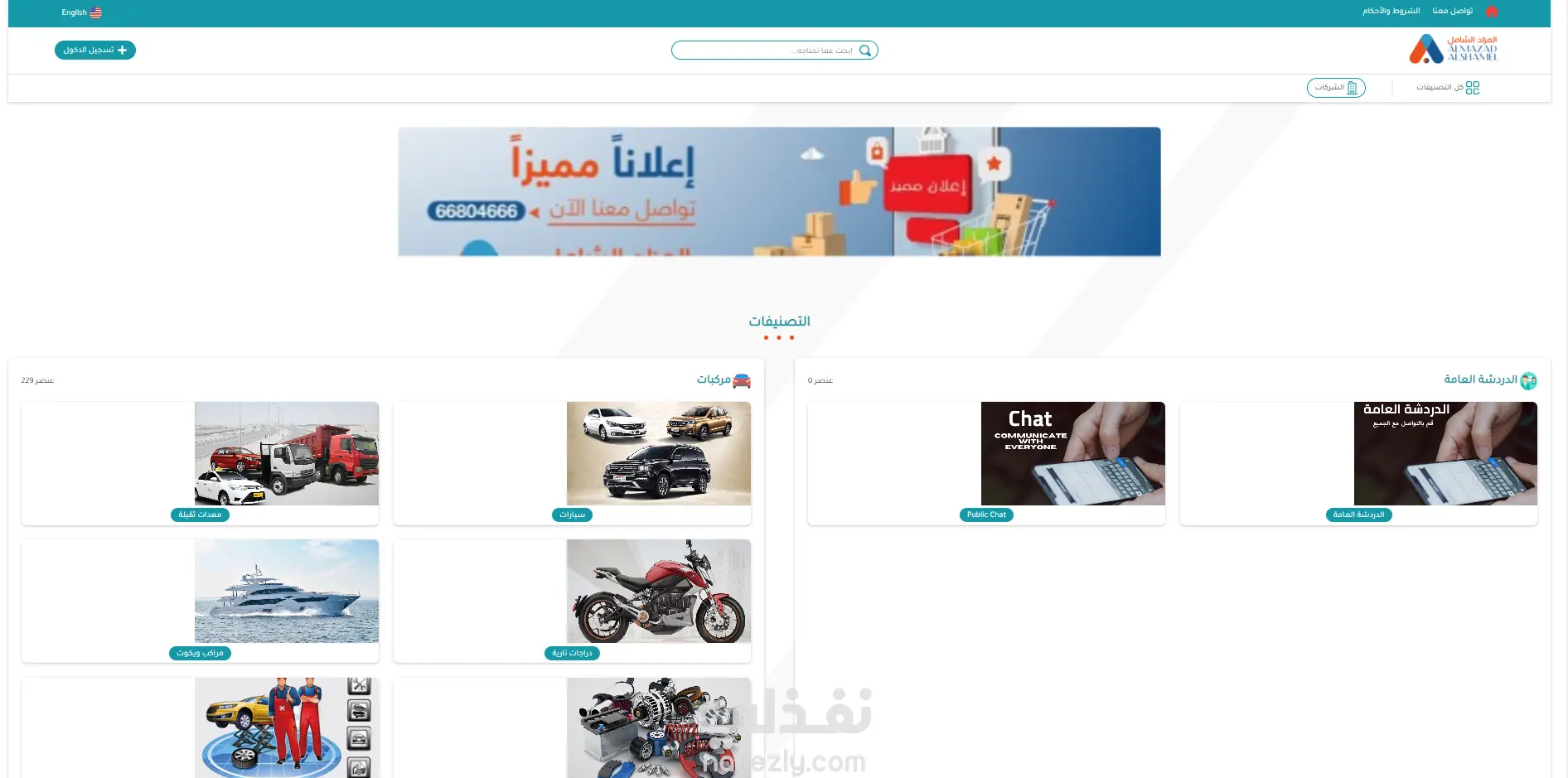Click the search magnifier icon
This screenshot has height=778, width=1568.
coord(865,51)
